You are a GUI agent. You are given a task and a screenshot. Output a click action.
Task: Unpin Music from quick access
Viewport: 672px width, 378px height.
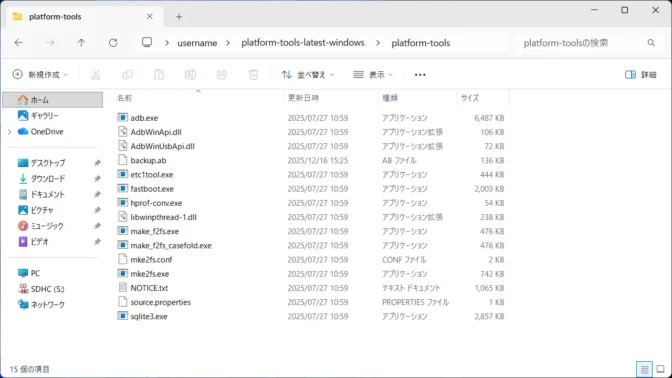point(97,226)
